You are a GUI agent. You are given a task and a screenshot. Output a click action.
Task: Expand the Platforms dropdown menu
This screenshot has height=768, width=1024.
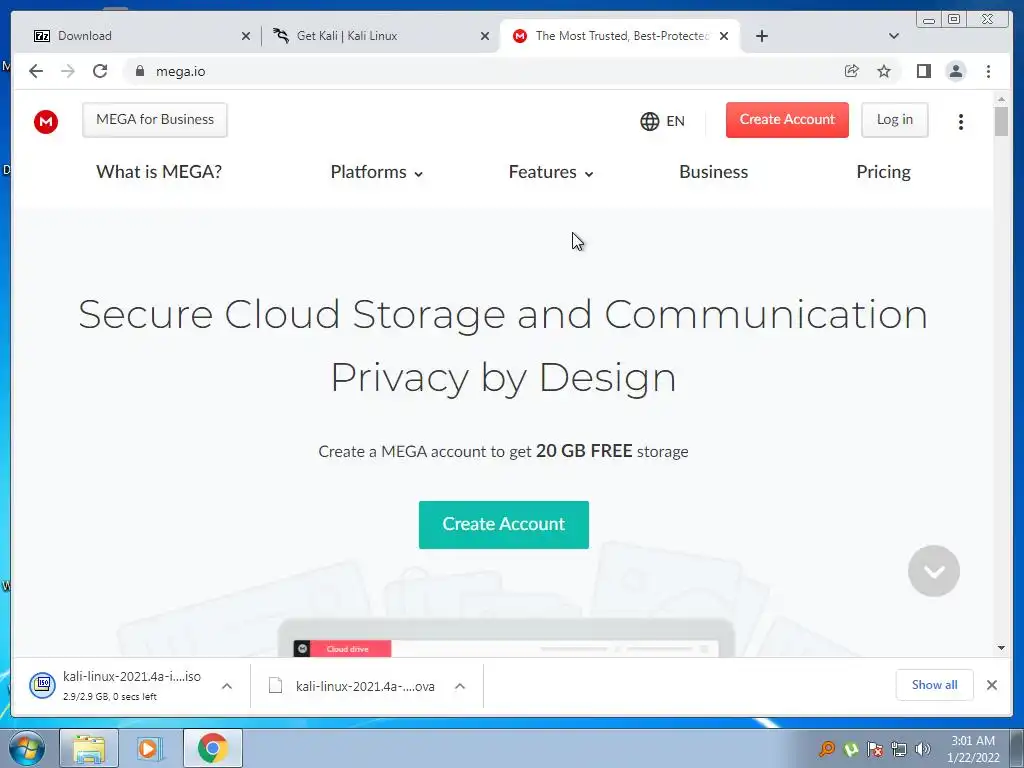click(x=377, y=172)
